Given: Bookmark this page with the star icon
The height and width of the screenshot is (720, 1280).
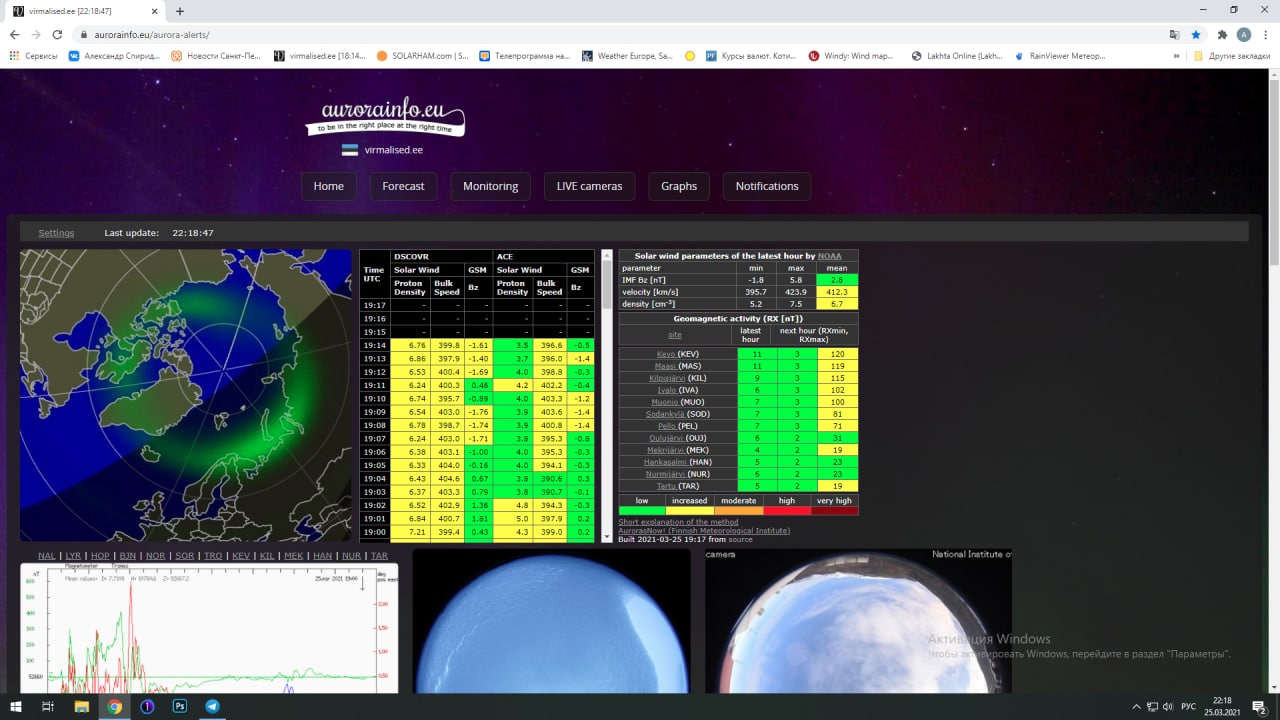Looking at the screenshot, I should pyautogui.click(x=1196, y=34).
